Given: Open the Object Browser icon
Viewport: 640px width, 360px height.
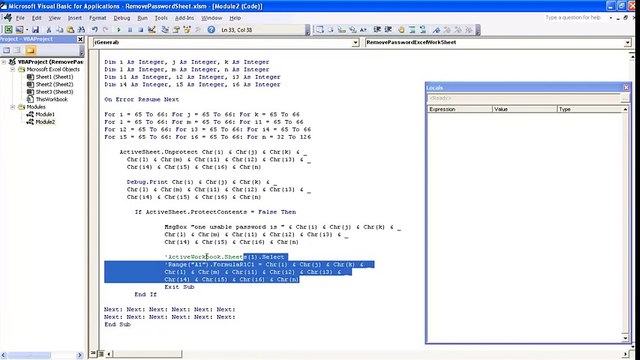Looking at the screenshot, I should click(x=187, y=29).
